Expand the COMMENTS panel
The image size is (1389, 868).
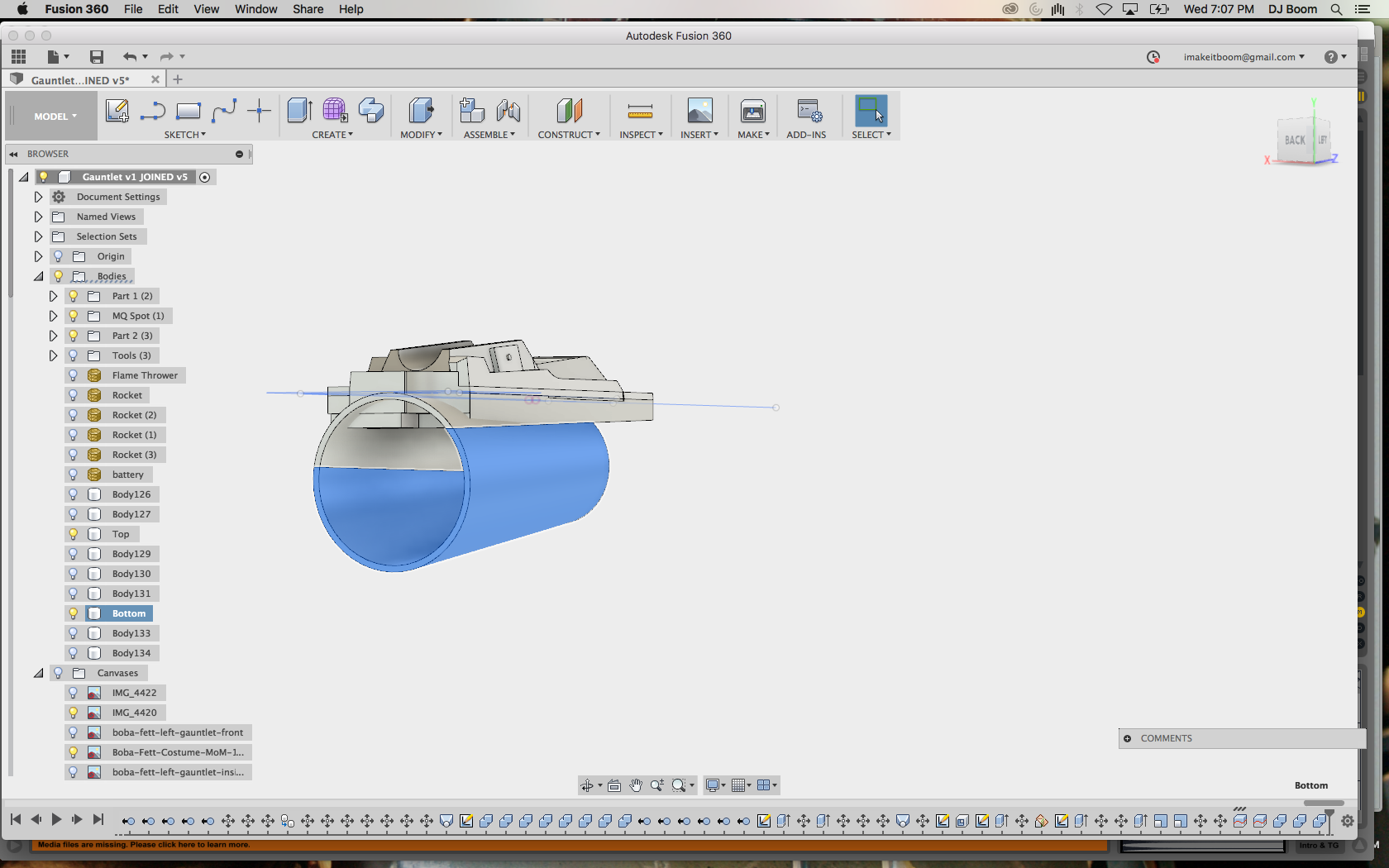(1127, 738)
